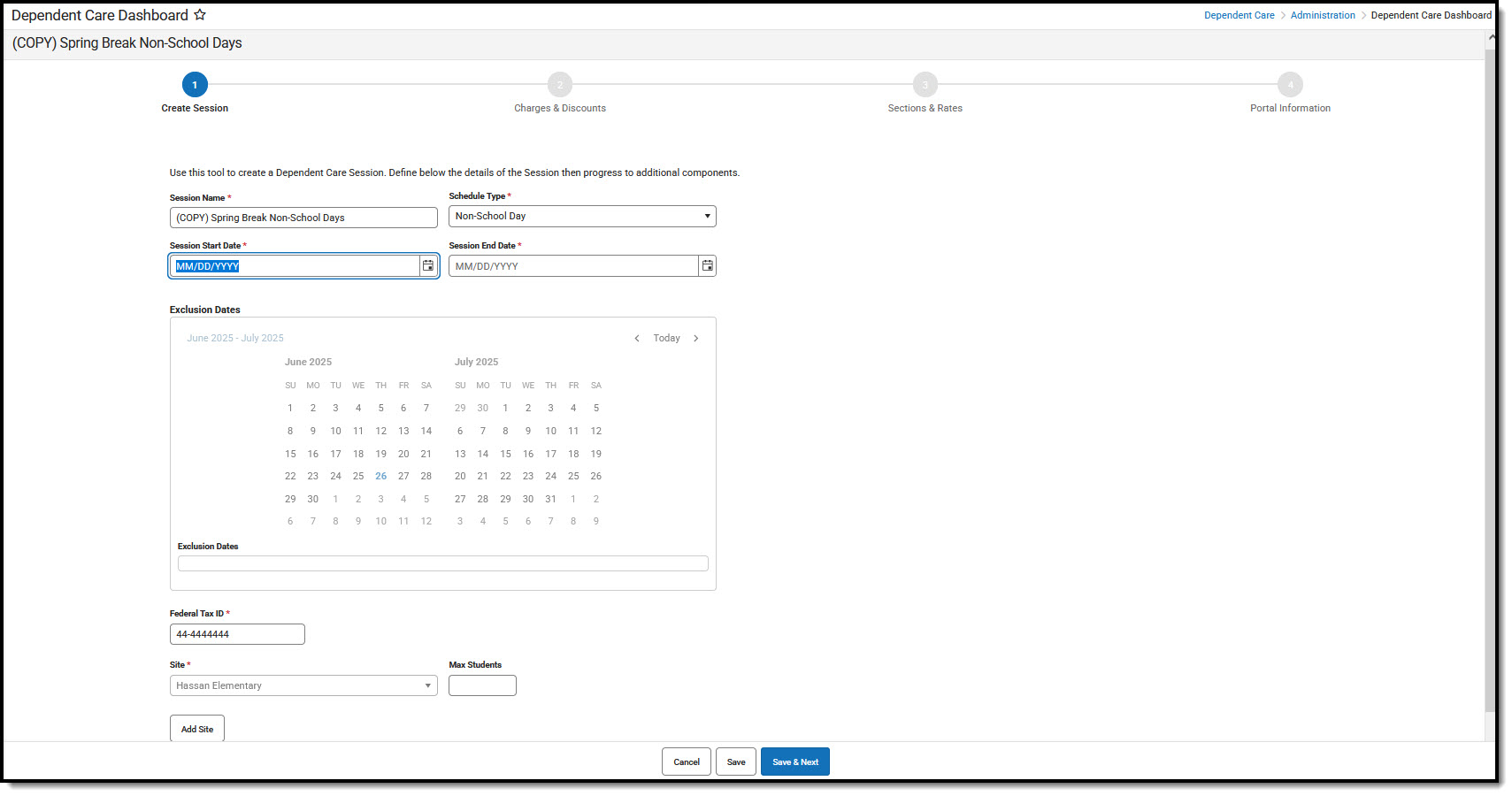Favorite the Dependent Care Dashboard with star icon
The height and width of the screenshot is (796, 1512).
tap(200, 15)
